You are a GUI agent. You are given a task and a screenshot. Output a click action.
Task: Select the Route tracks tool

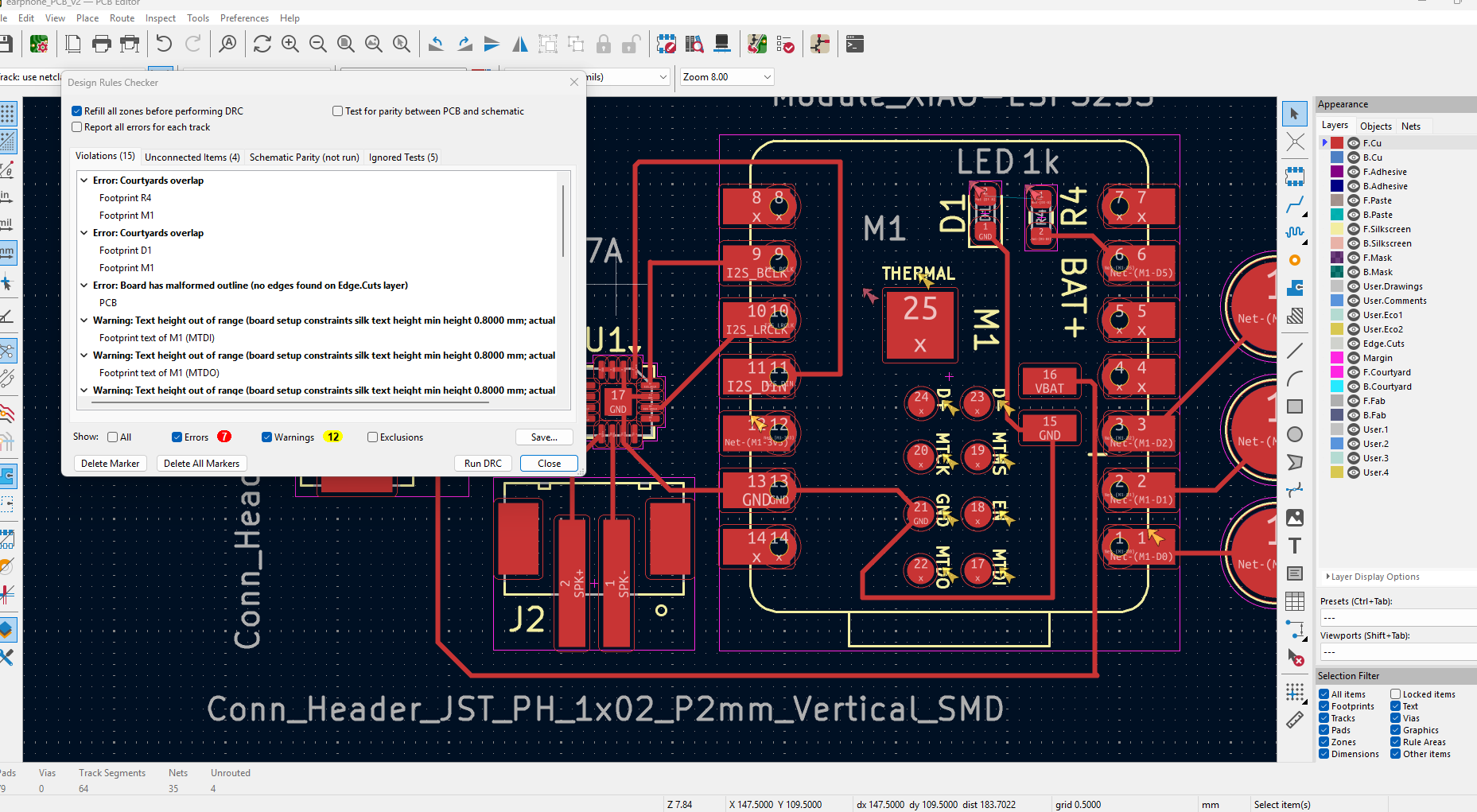1295,206
